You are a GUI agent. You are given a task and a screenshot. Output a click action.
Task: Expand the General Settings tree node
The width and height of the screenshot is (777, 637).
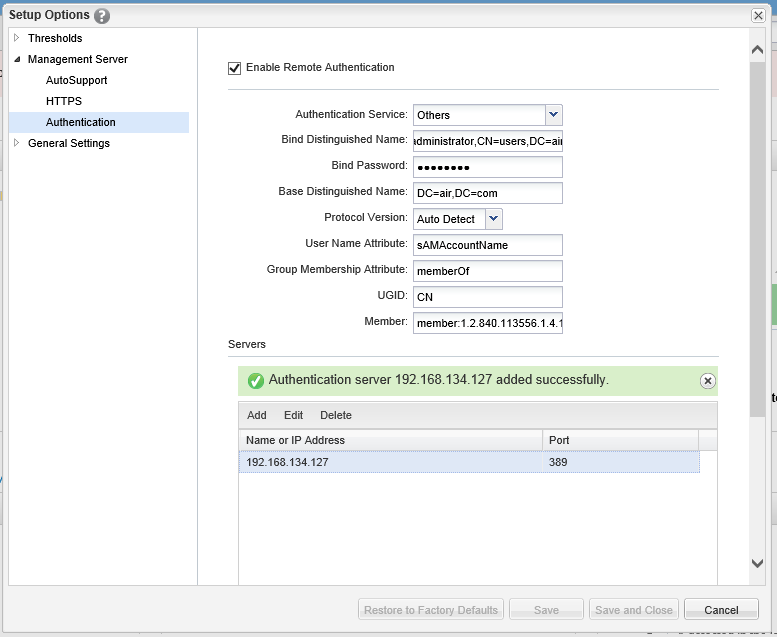coord(17,143)
